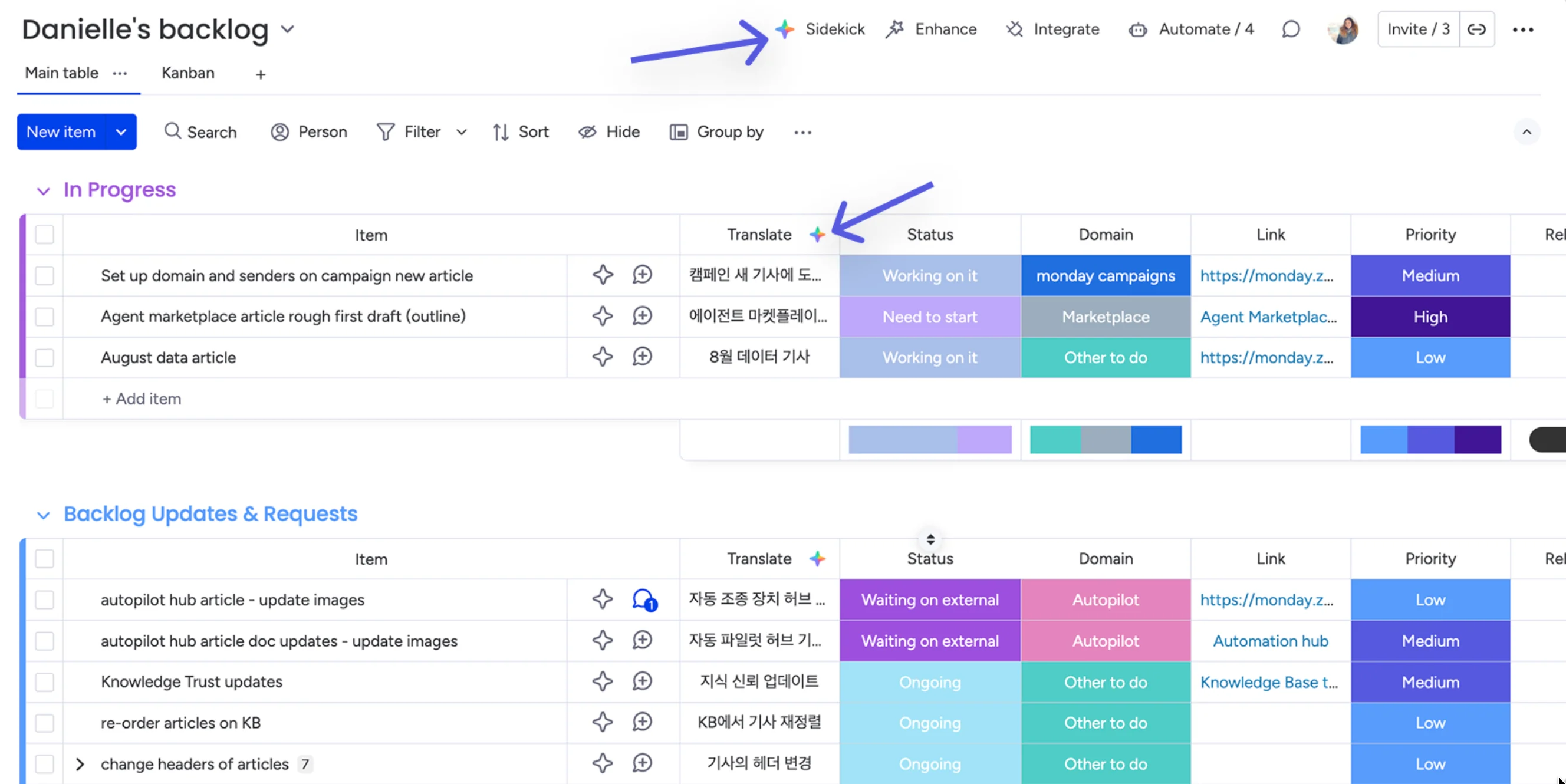This screenshot has width=1566, height=784.
Task: Open the board title dropdown chevron
Action: (288, 29)
